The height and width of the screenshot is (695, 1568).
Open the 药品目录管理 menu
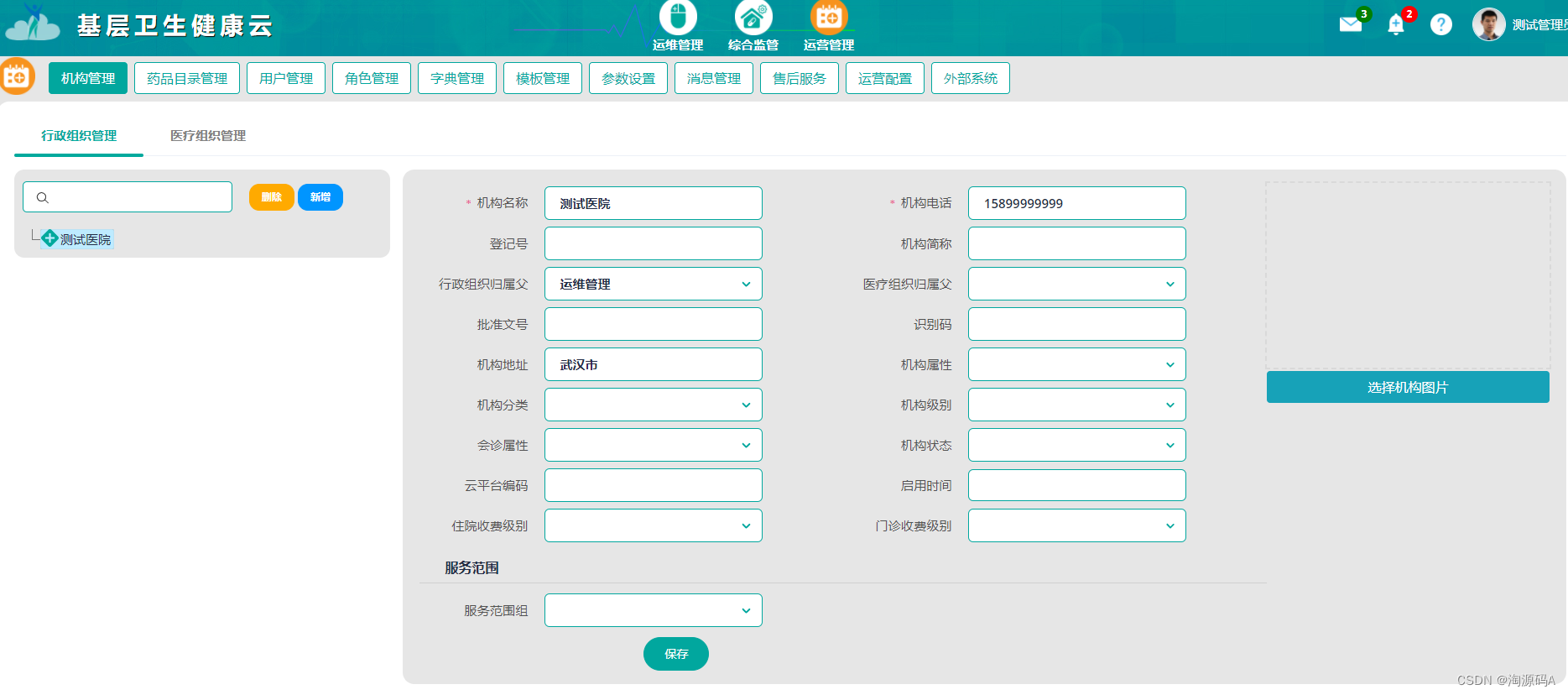187,78
